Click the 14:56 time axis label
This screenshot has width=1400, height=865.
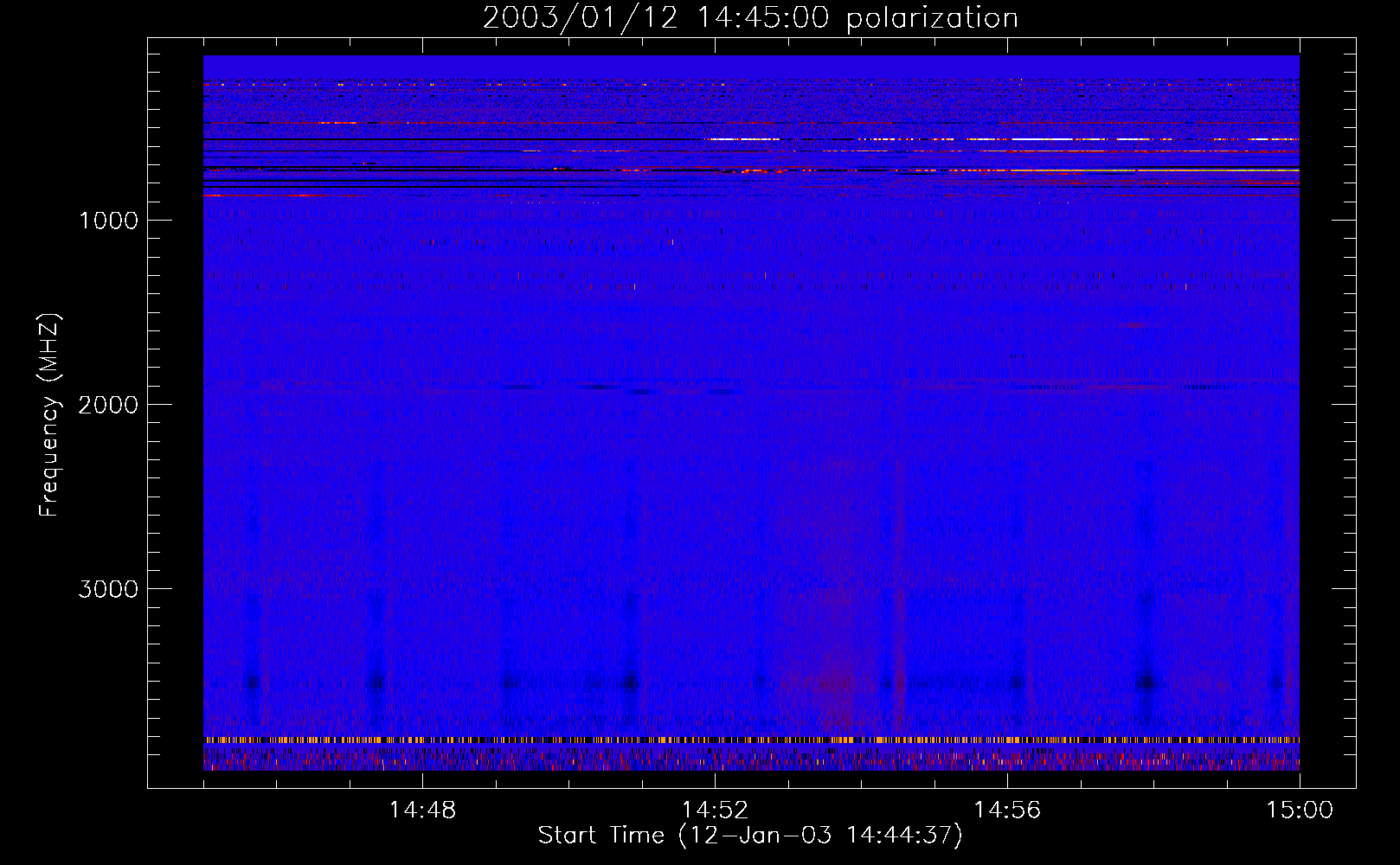point(1007,811)
